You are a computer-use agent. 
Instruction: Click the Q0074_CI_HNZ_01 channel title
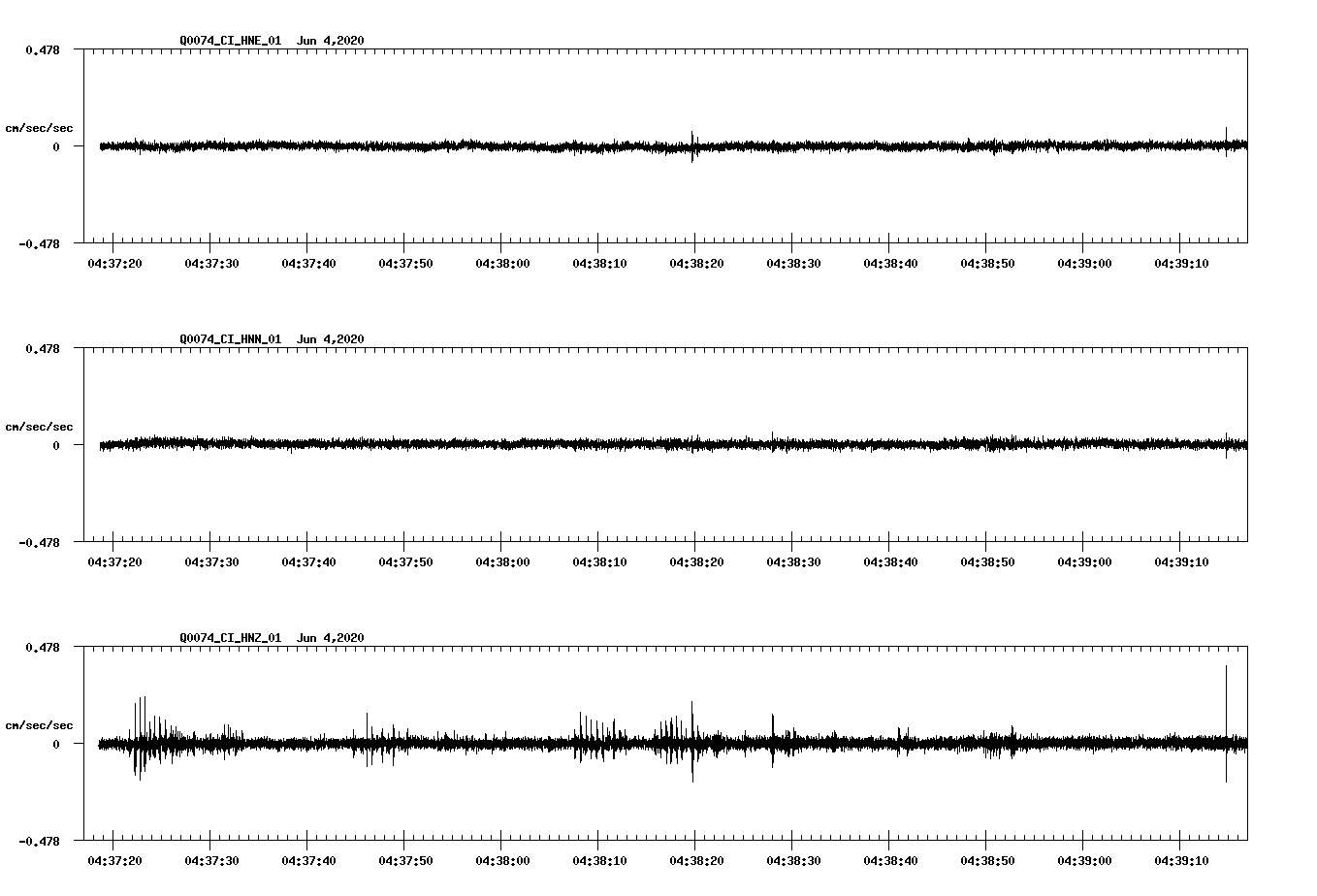click(x=230, y=638)
